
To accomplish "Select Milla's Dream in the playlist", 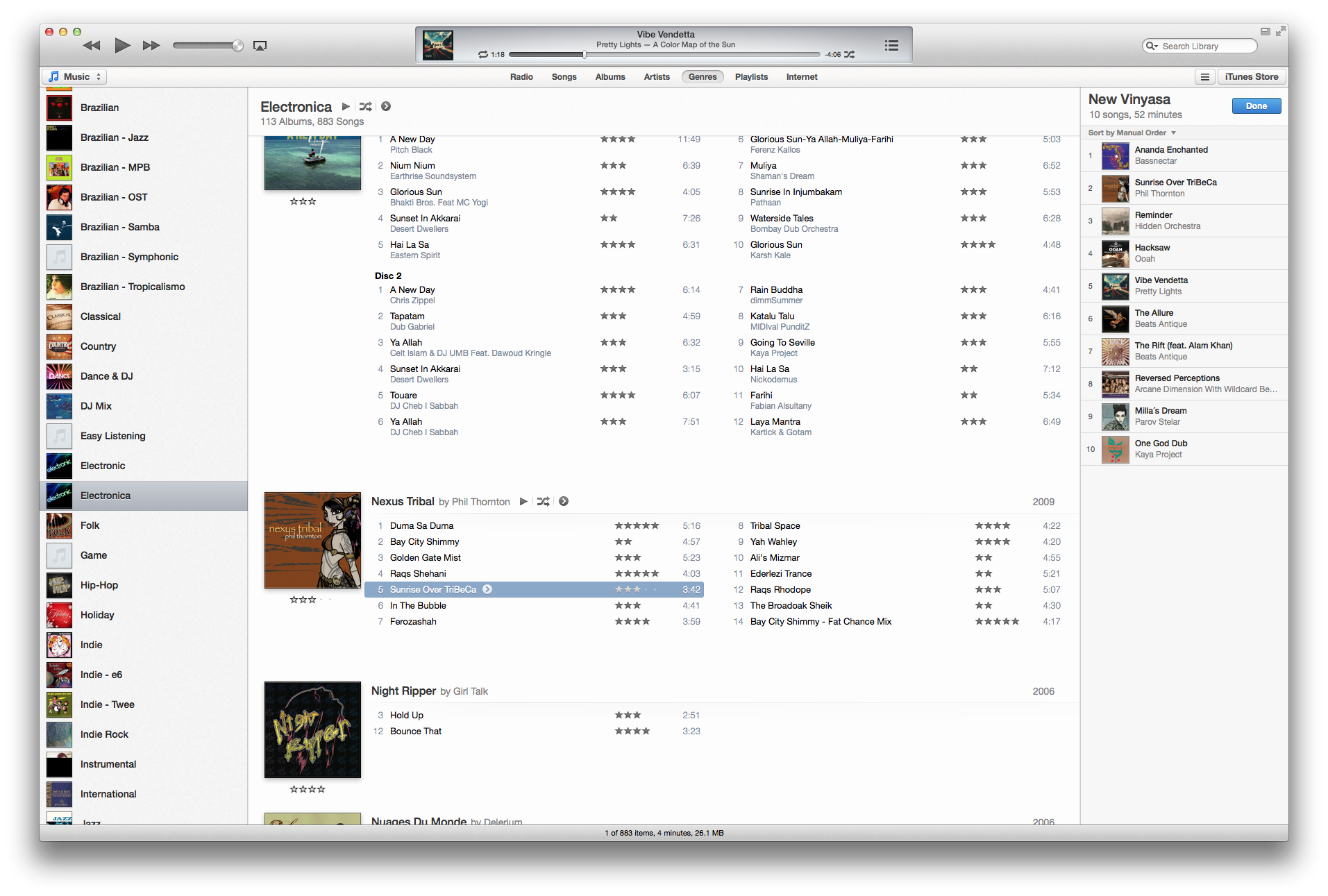I will (1184, 416).
